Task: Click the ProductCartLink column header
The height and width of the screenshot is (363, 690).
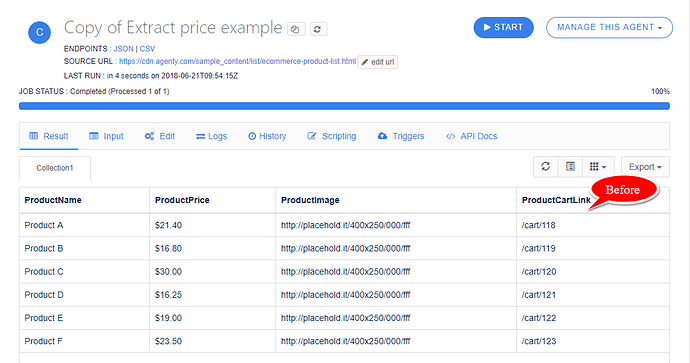Action: [556, 200]
